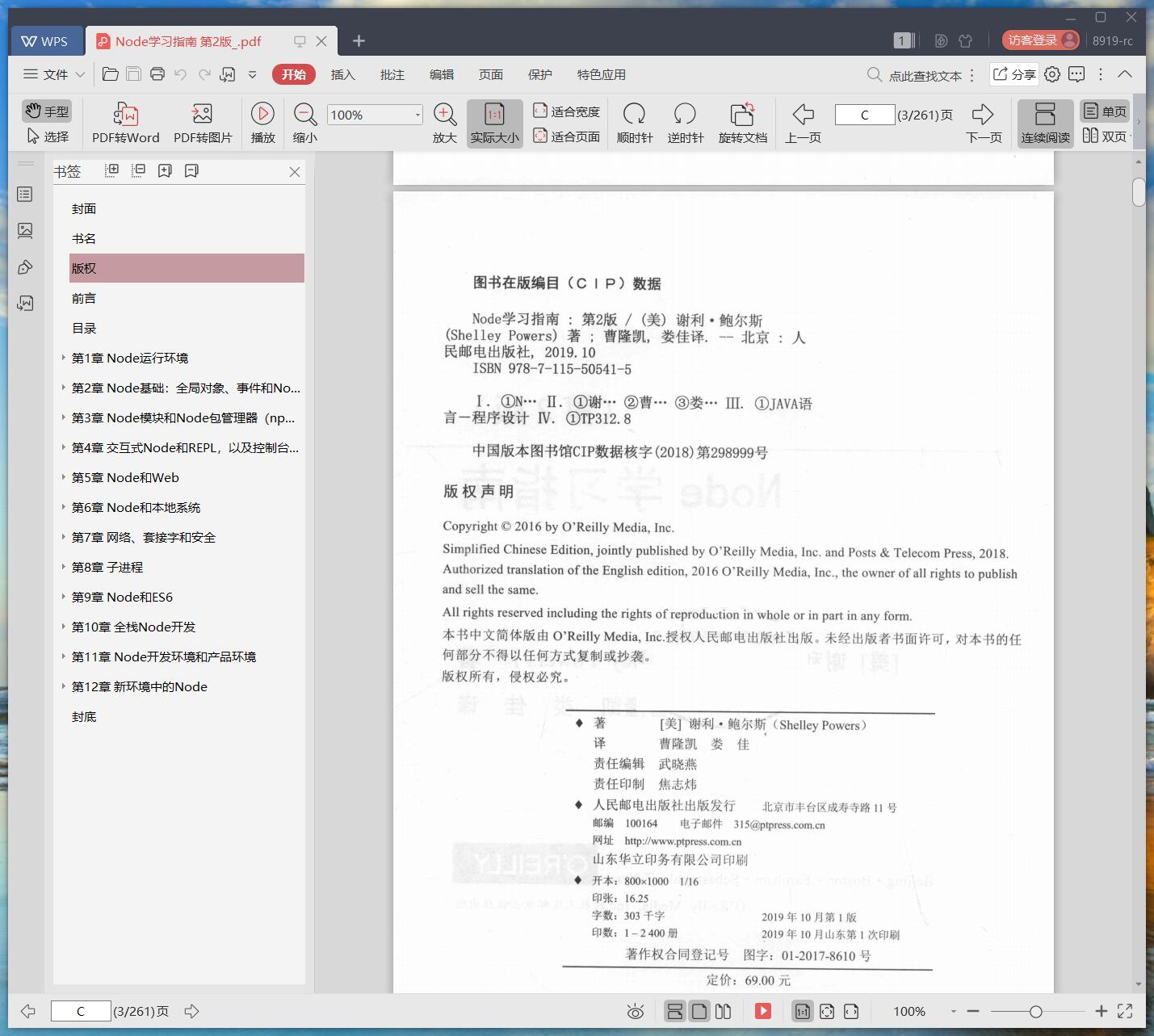
Task: Click the feedback chat bubble icon
Action: (x=1076, y=74)
